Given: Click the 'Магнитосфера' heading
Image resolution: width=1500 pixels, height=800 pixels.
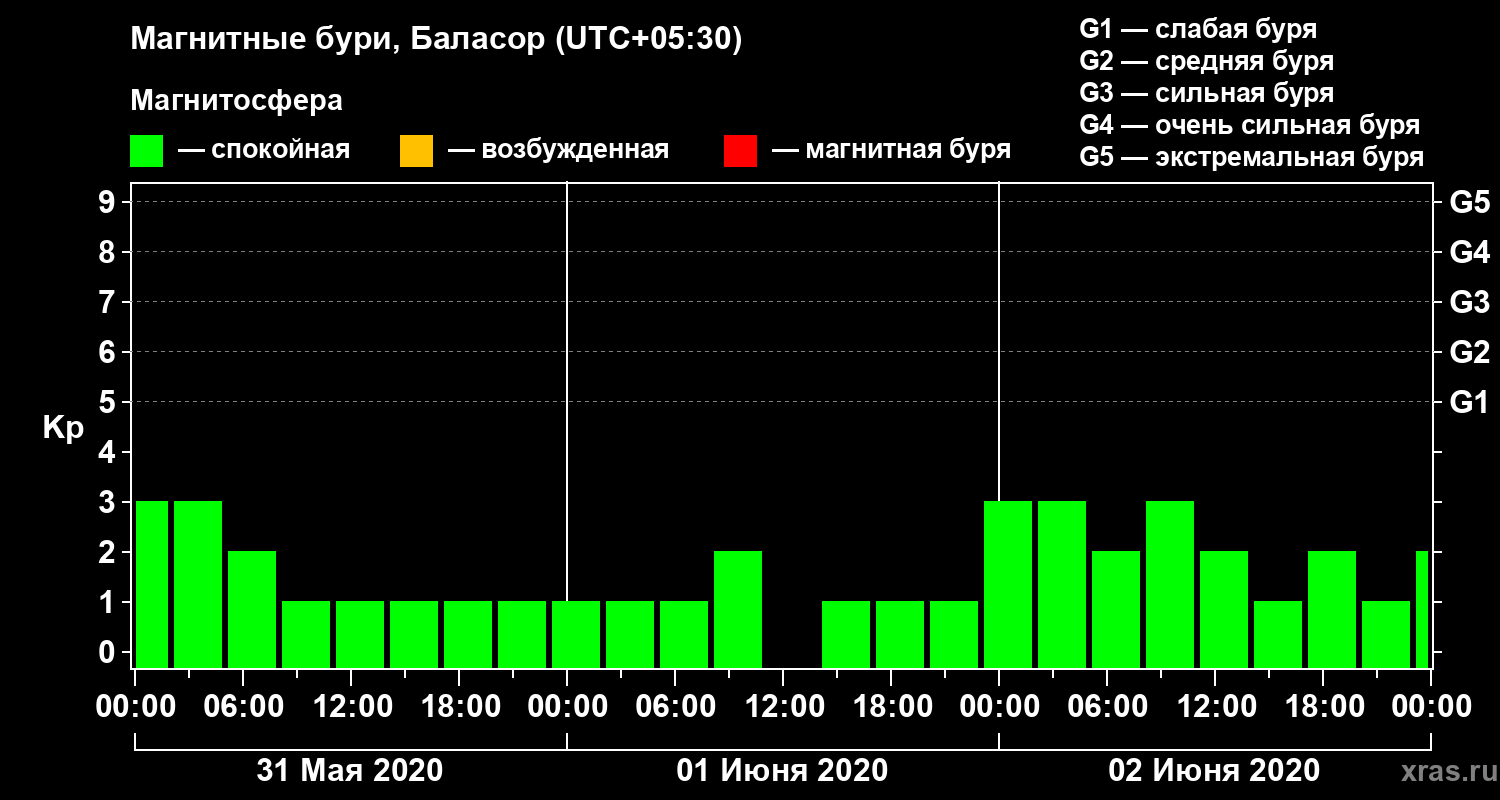Looking at the screenshot, I should (237, 100).
